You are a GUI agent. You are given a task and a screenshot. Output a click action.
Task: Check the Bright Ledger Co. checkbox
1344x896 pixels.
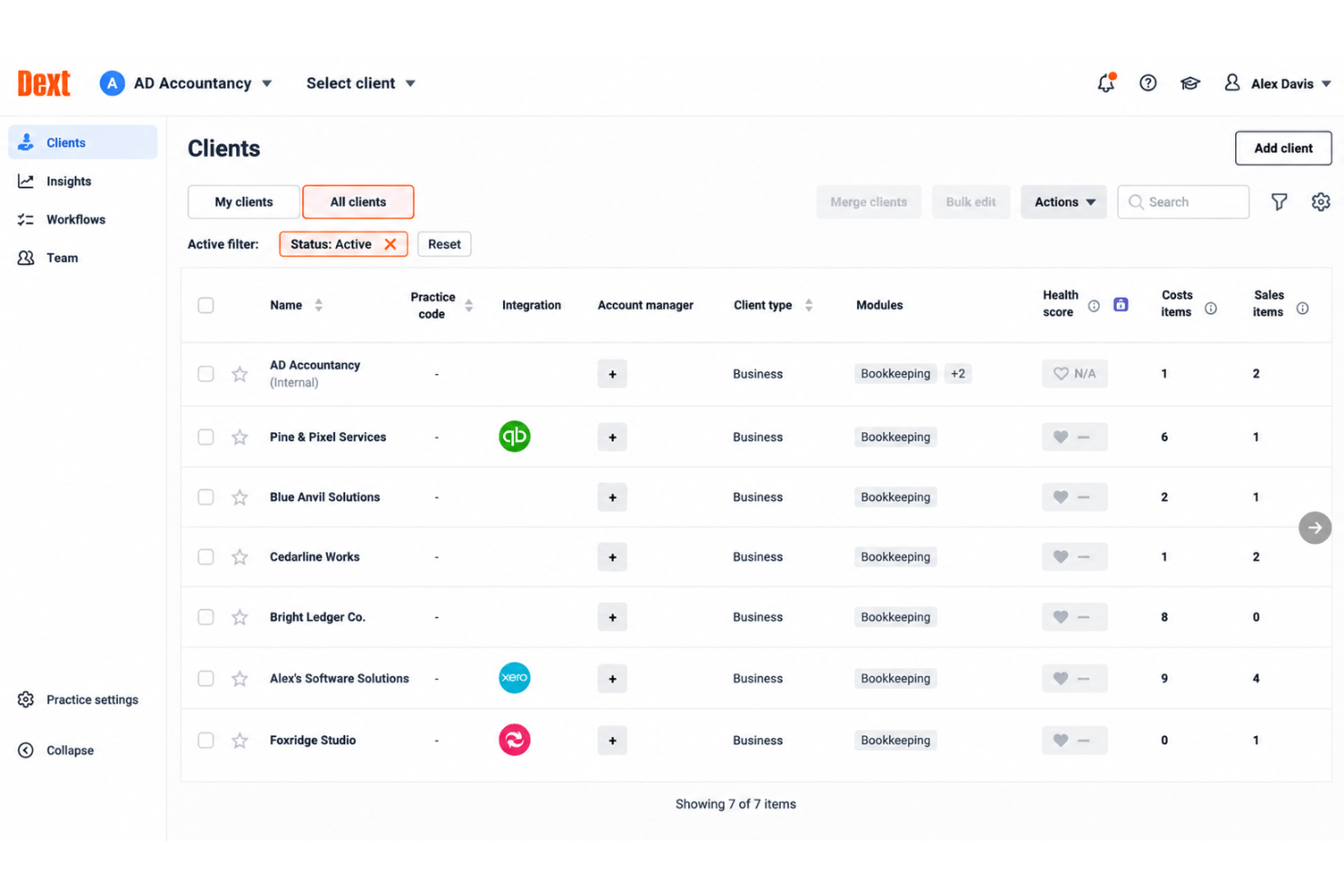(x=206, y=617)
